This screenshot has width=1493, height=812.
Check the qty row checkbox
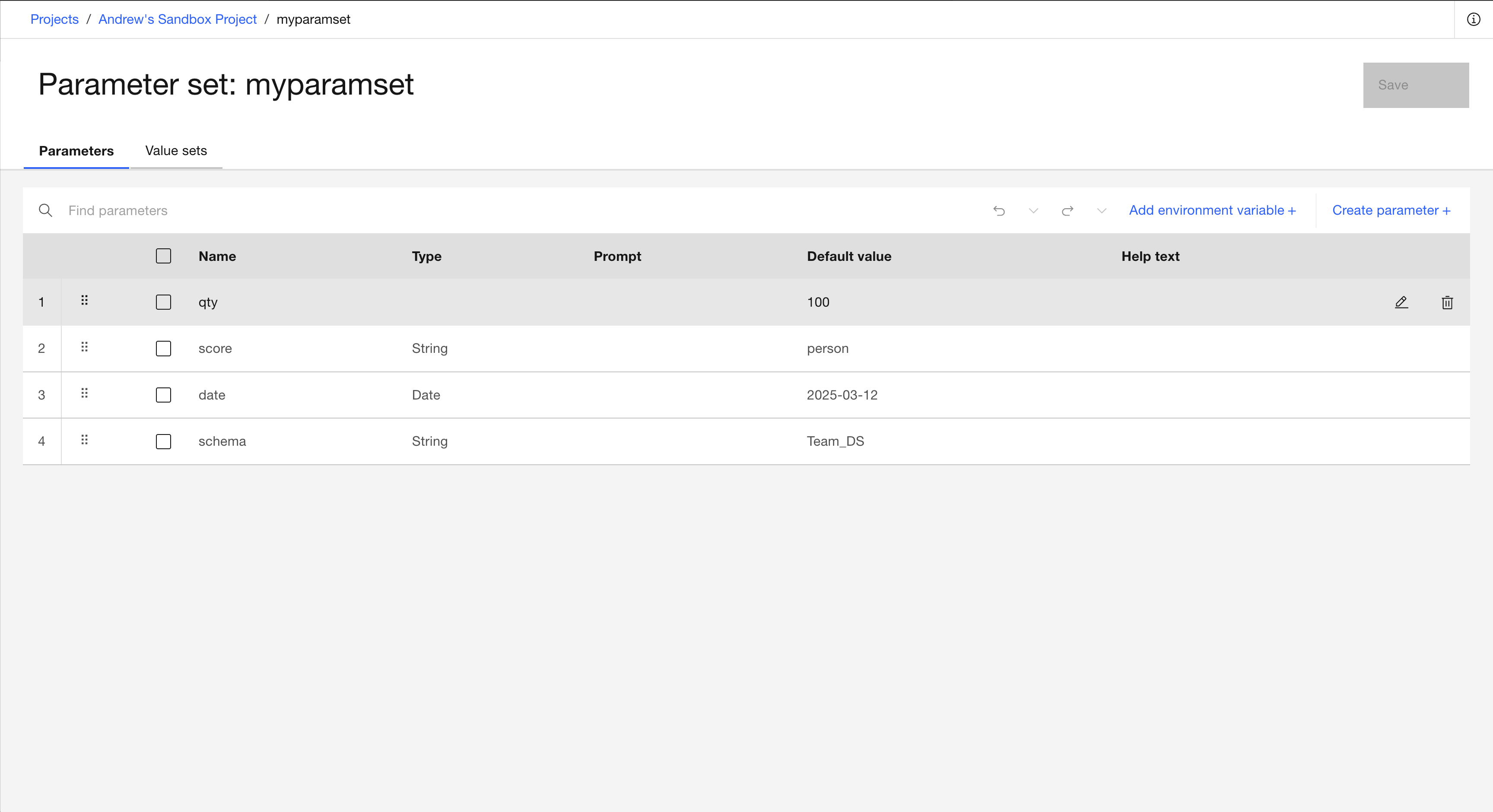(x=163, y=302)
